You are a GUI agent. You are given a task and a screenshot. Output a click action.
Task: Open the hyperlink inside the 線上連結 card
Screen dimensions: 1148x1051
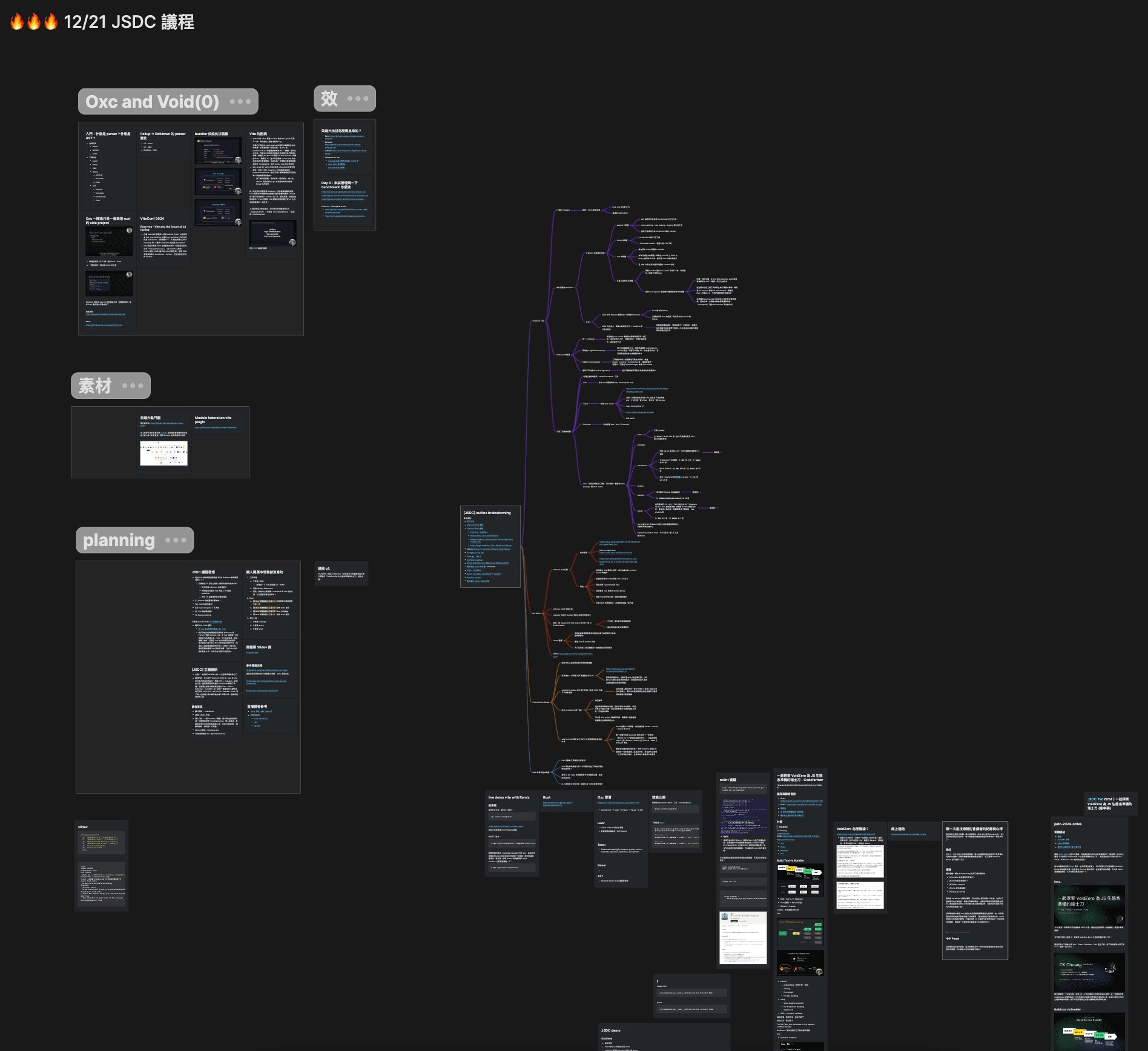tap(909, 834)
